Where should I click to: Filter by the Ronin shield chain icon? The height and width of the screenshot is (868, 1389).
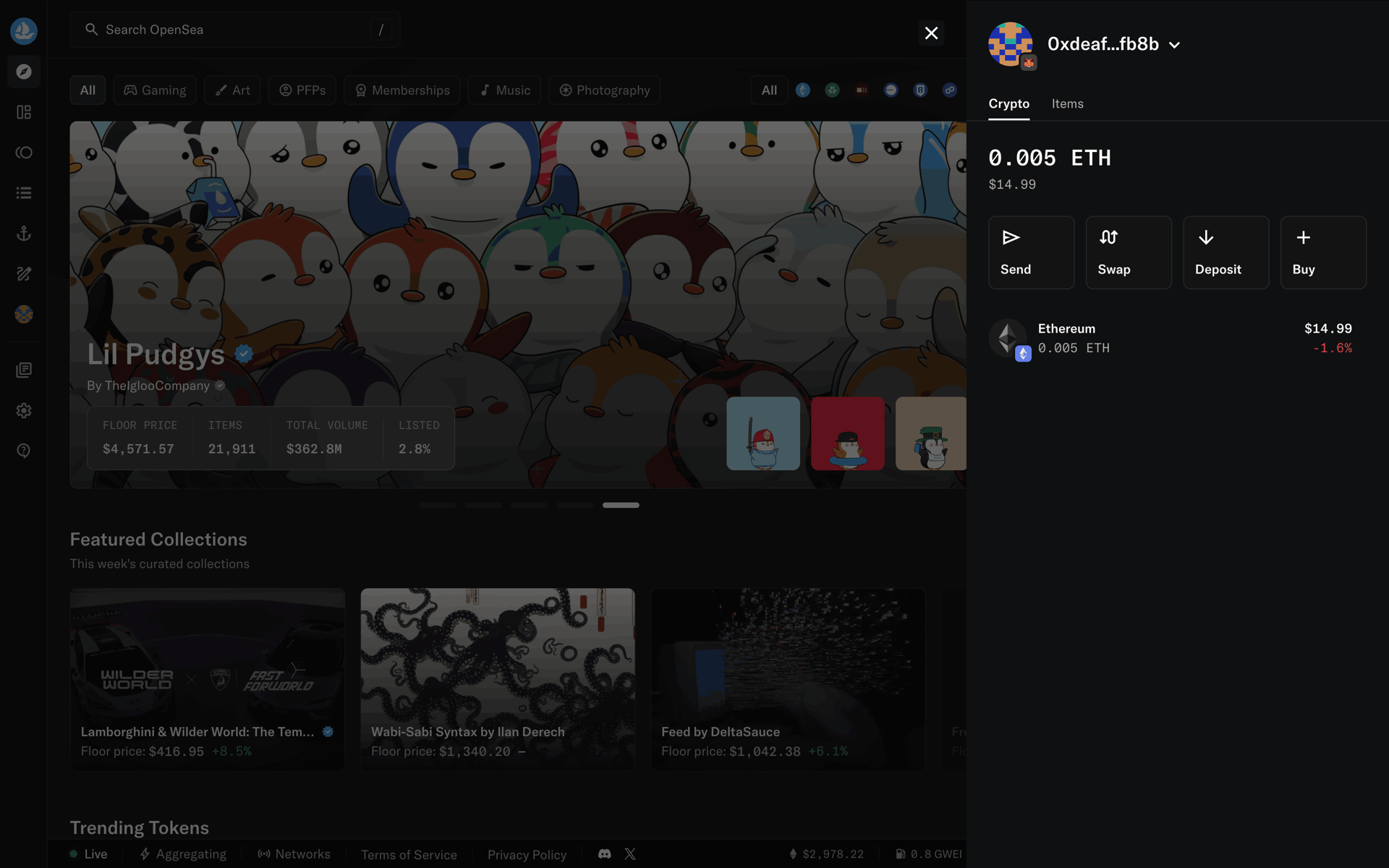(920, 90)
